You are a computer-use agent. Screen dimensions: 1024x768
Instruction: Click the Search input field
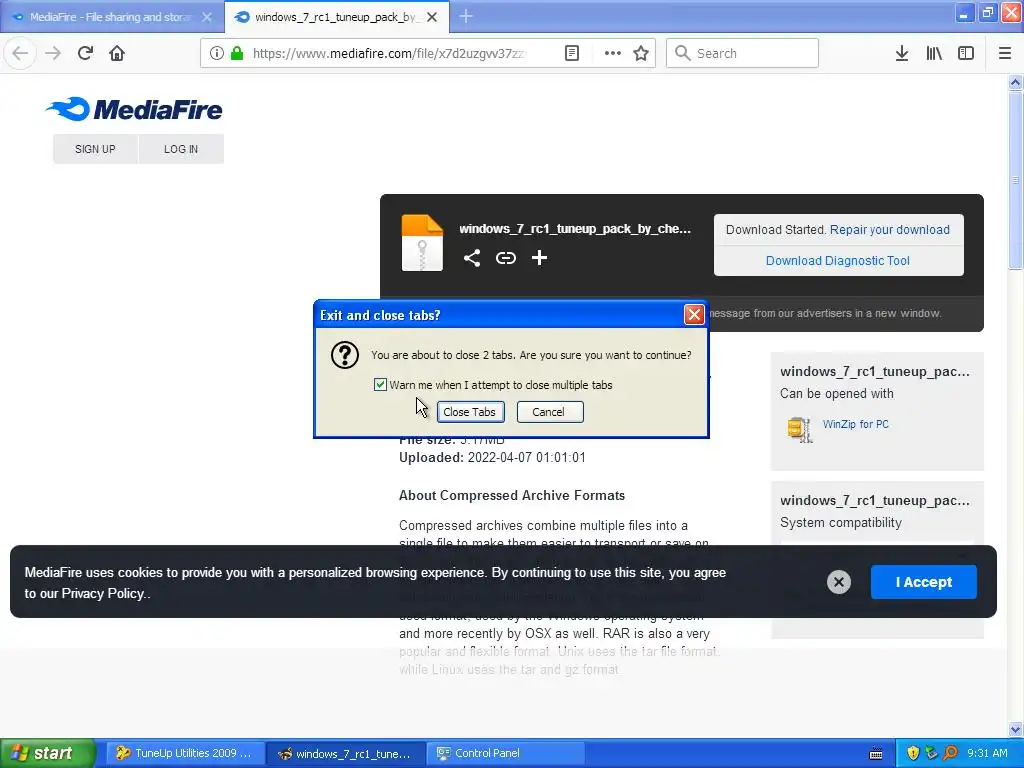pyautogui.click(x=743, y=54)
